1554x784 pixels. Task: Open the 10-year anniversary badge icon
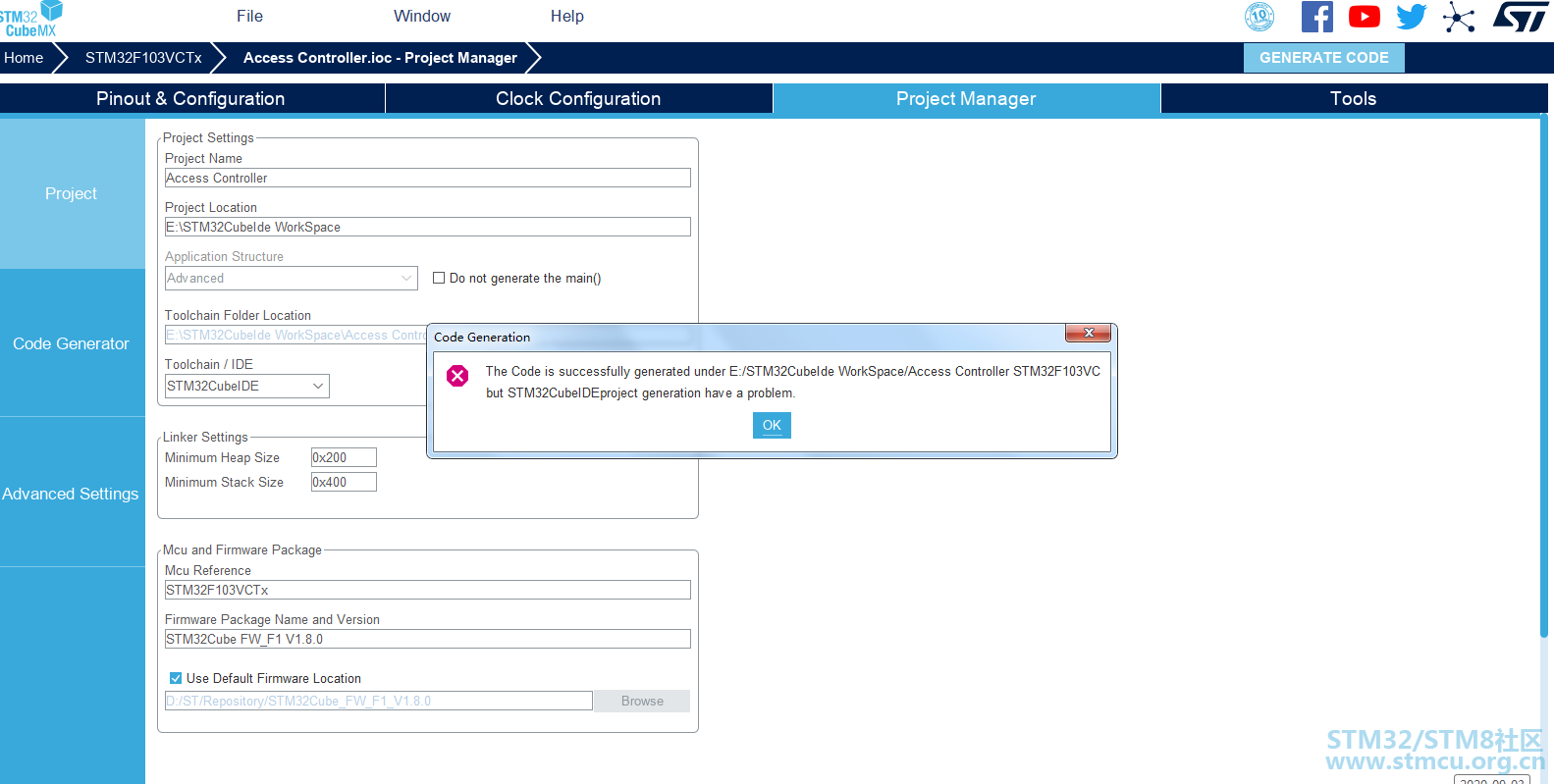(1259, 17)
